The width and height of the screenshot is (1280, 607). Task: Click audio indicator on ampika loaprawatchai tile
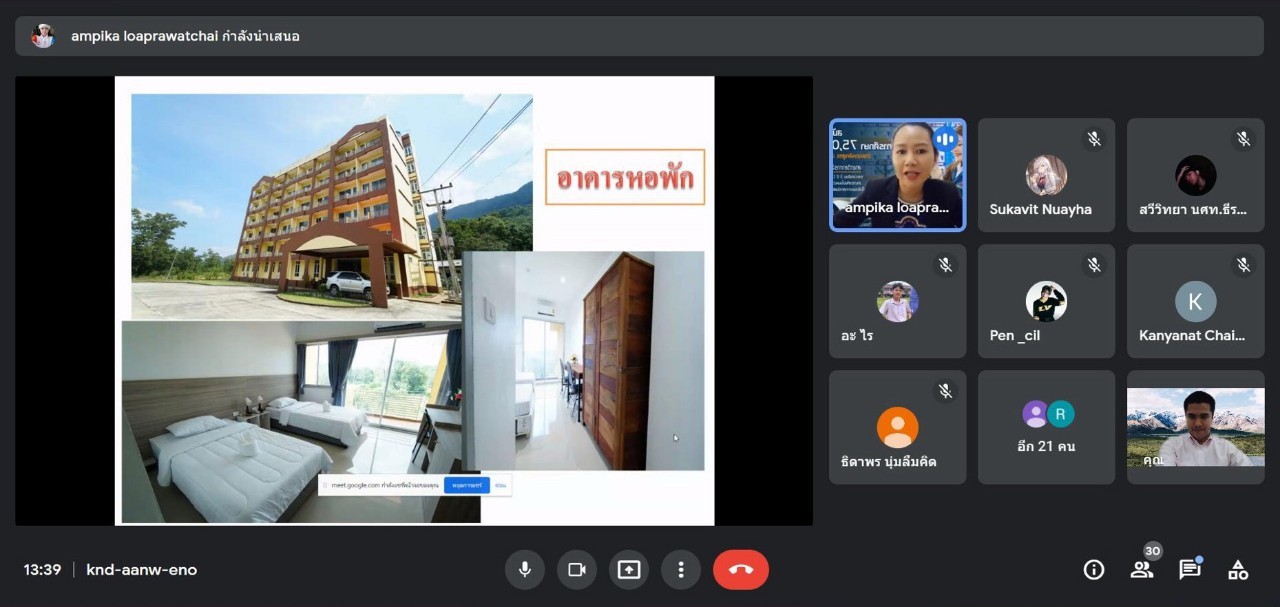(944, 139)
